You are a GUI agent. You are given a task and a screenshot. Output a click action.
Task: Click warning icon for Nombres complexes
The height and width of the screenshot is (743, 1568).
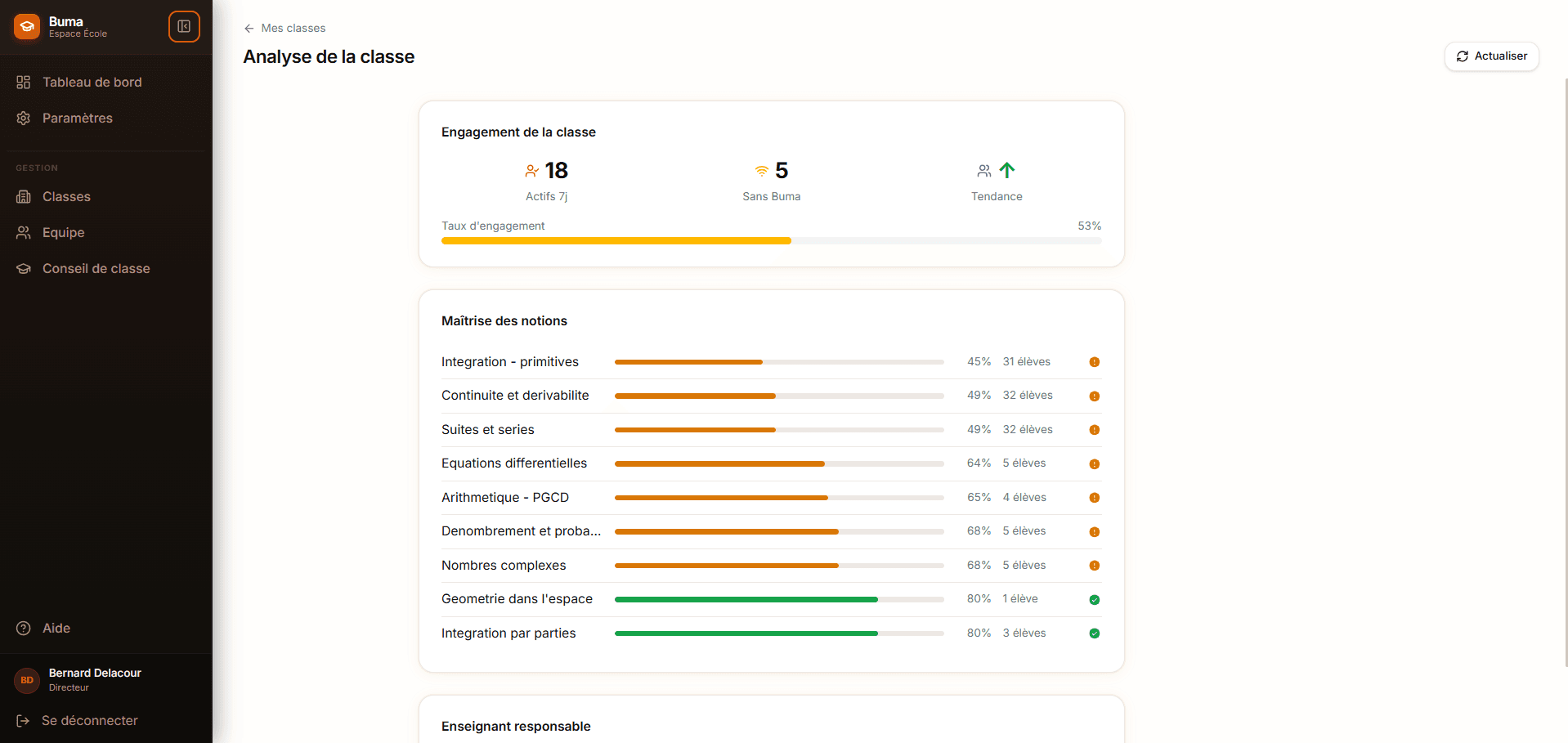(1095, 566)
